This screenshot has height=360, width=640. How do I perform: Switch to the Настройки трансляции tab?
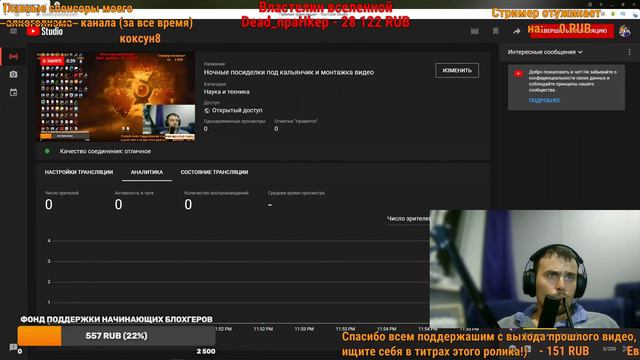(79, 172)
